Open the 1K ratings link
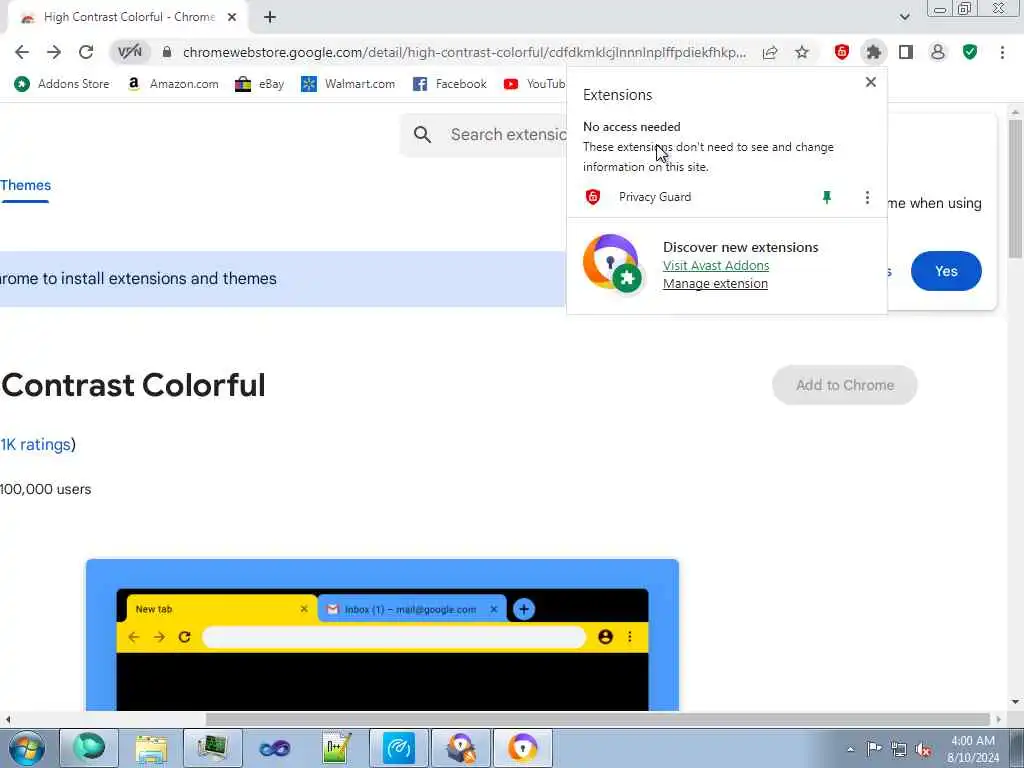Screen dimensions: 1024x768 [x=35, y=445]
